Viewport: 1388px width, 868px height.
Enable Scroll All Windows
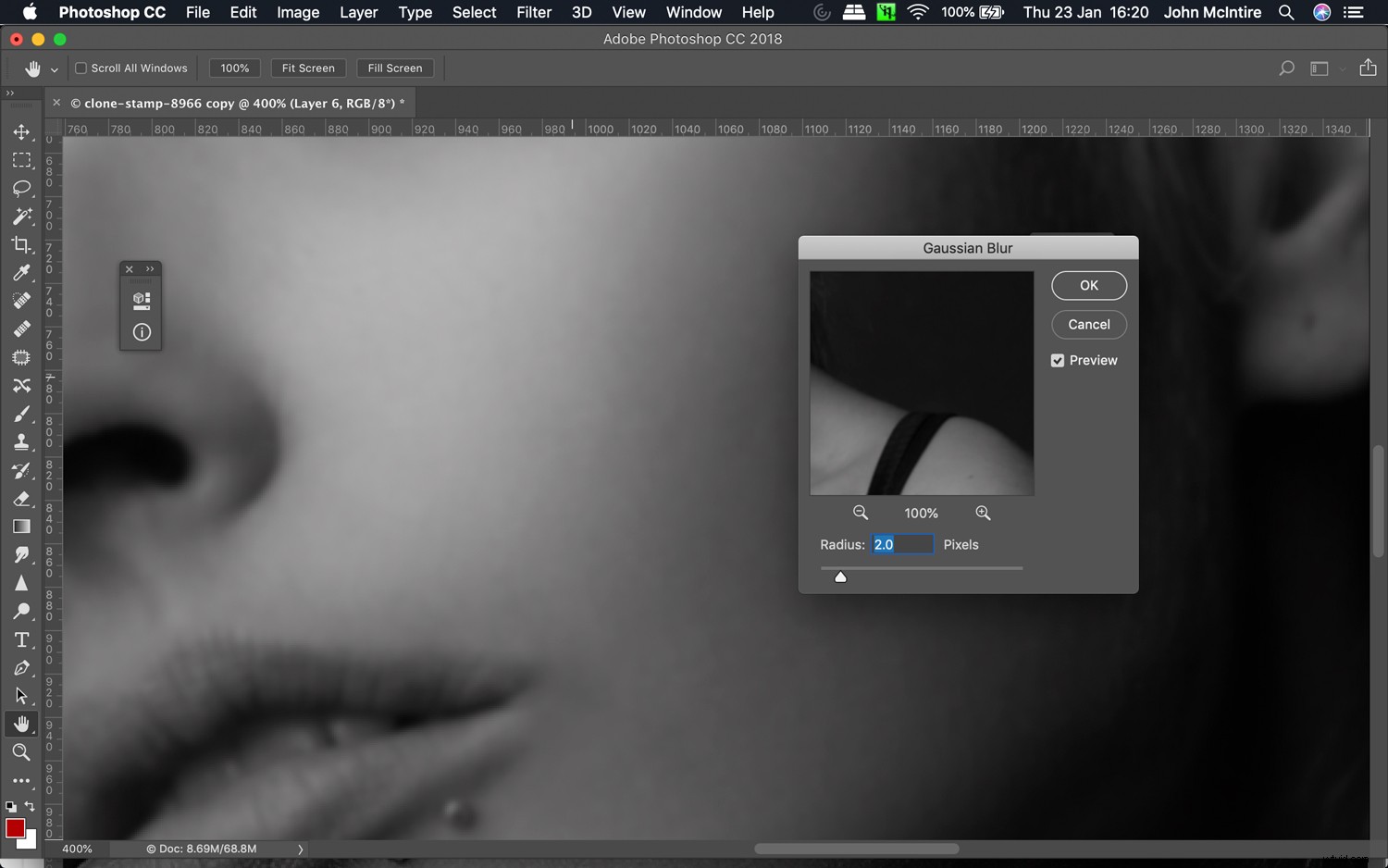tap(81, 68)
